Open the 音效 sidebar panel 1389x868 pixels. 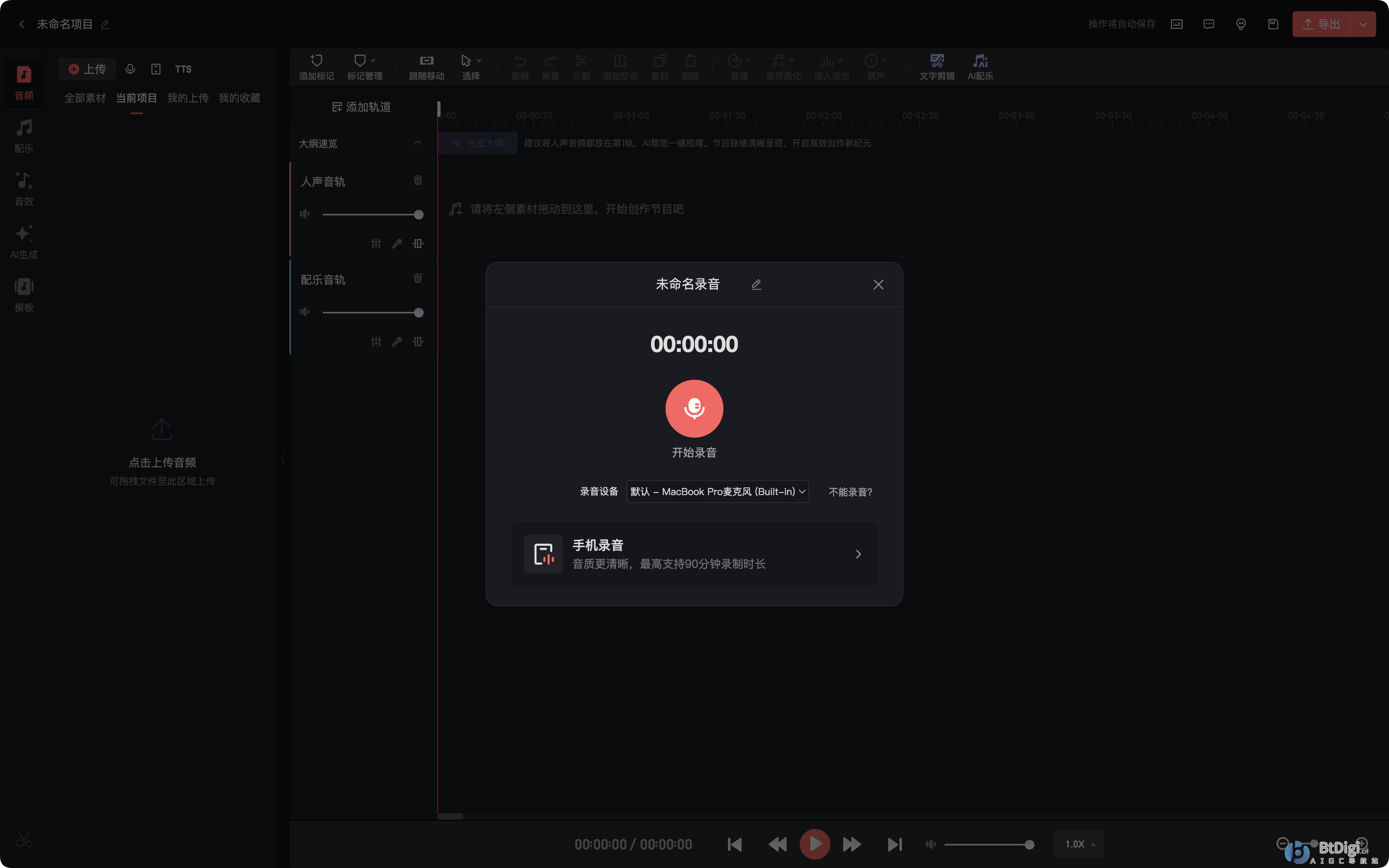24,189
